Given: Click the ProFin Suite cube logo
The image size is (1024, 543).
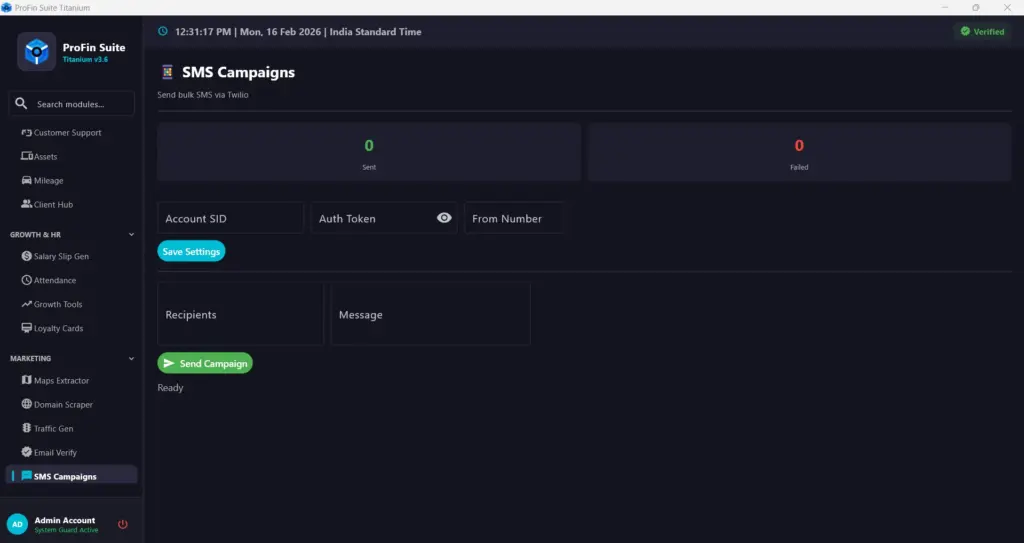Looking at the screenshot, I should point(37,52).
